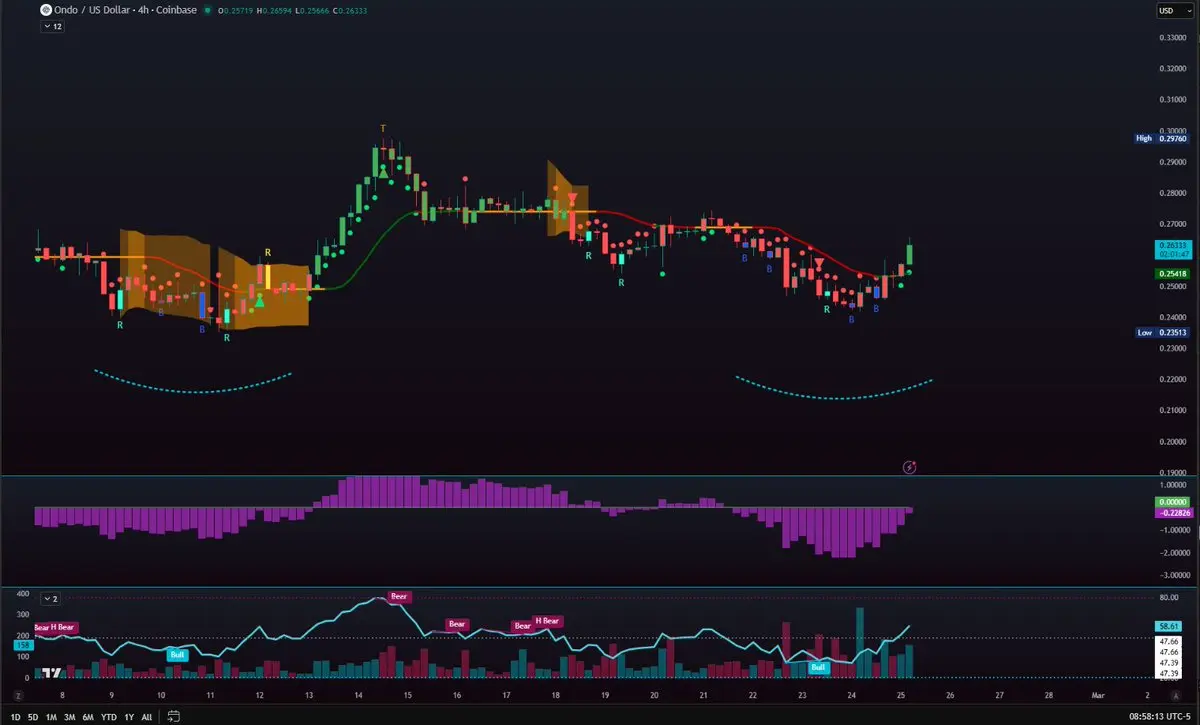This screenshot has width=1200, height=725.
Task: Click the Mar label on the time axis
Action: coord(1098,694)
